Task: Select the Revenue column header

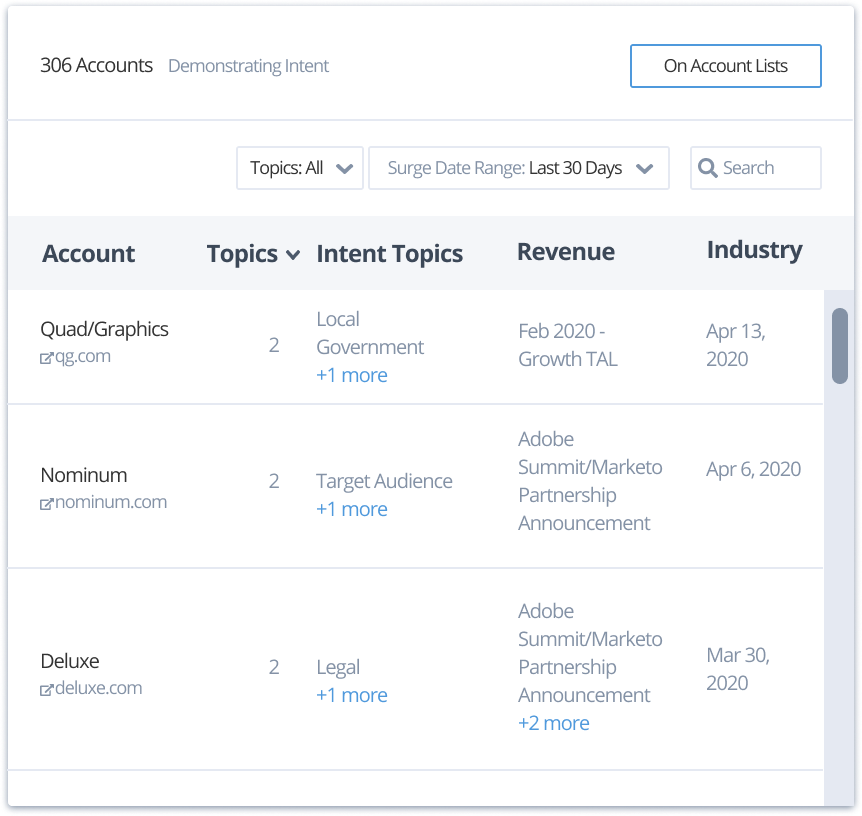Action: click(565, 251)
